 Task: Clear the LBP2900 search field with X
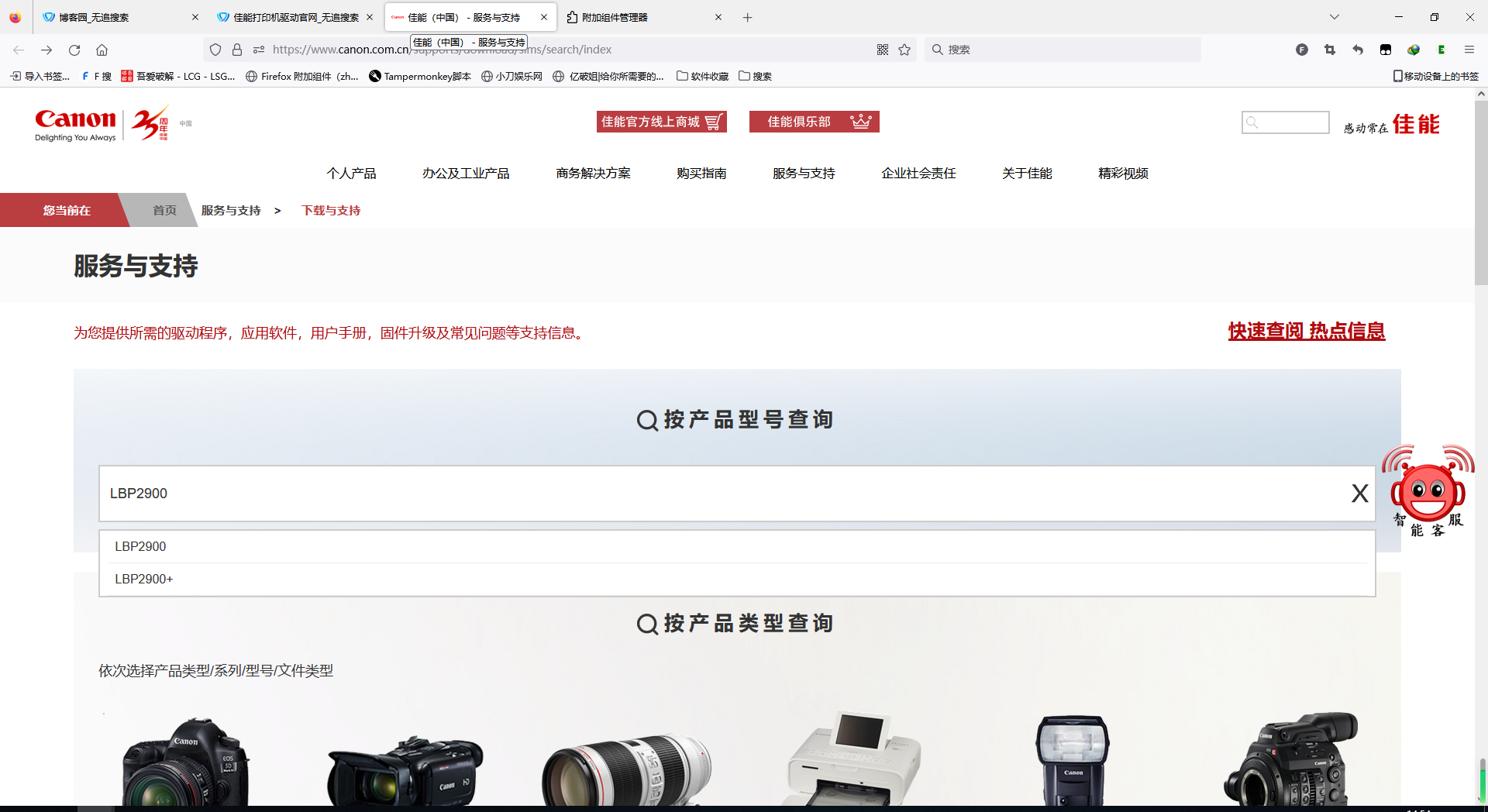1359,494
